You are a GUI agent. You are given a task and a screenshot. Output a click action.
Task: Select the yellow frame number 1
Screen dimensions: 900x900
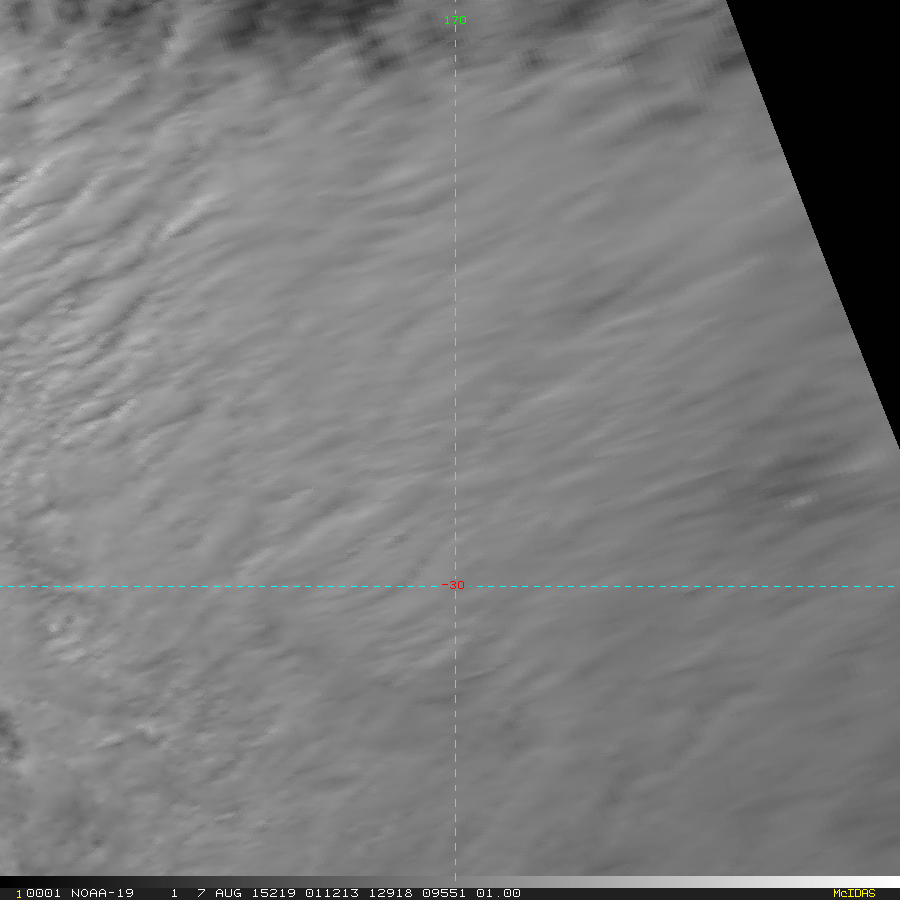pyautogui.click(x=18, y=894)
